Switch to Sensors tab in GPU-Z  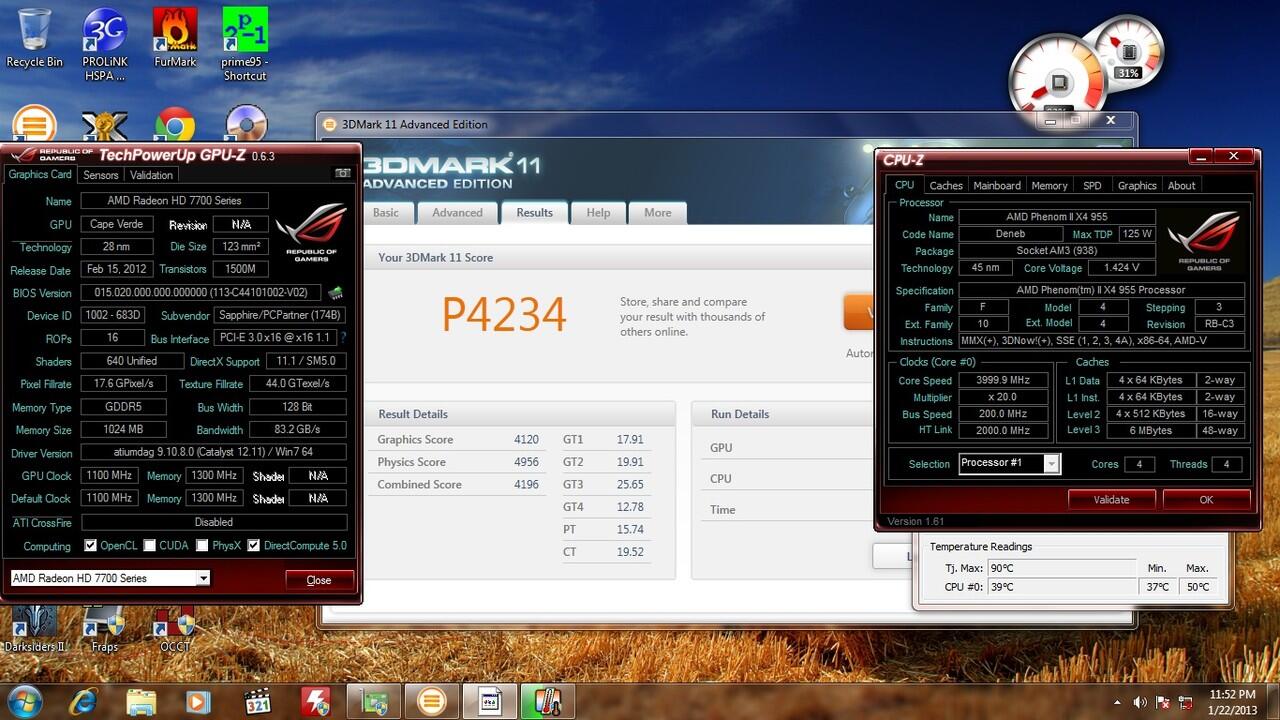(x=100, y=175)
